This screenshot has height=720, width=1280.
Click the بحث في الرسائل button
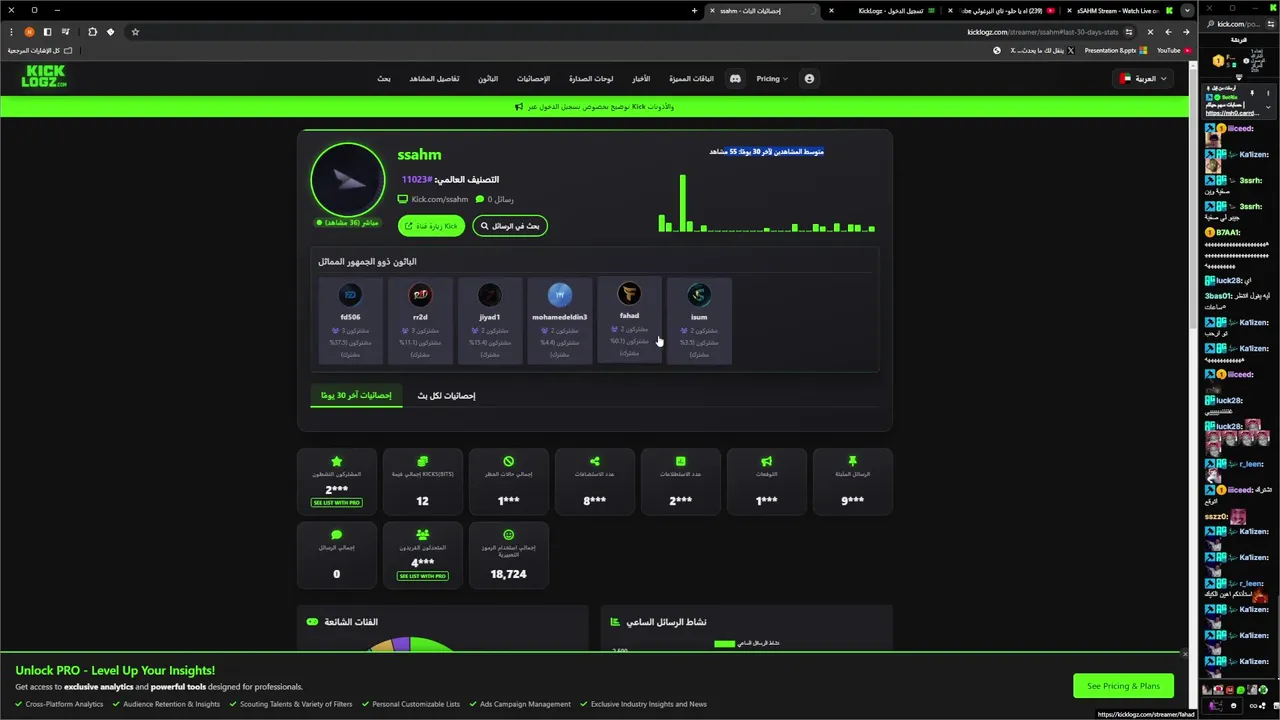(x=510, y=226)
